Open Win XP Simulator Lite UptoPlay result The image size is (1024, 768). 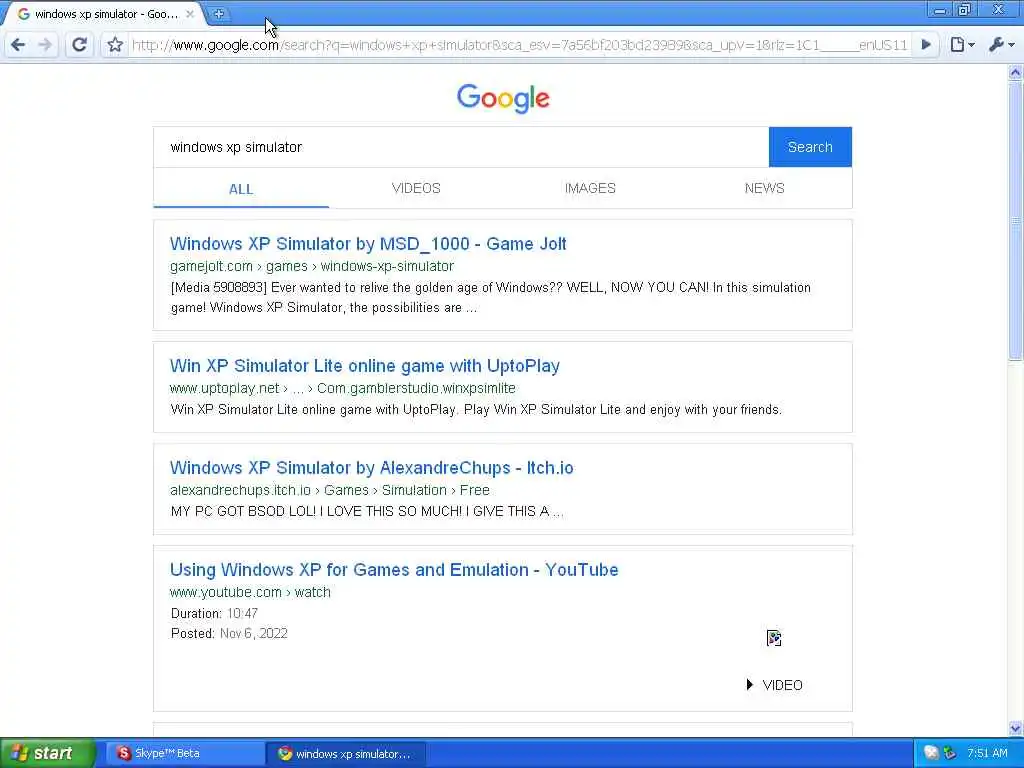(364, 366)
